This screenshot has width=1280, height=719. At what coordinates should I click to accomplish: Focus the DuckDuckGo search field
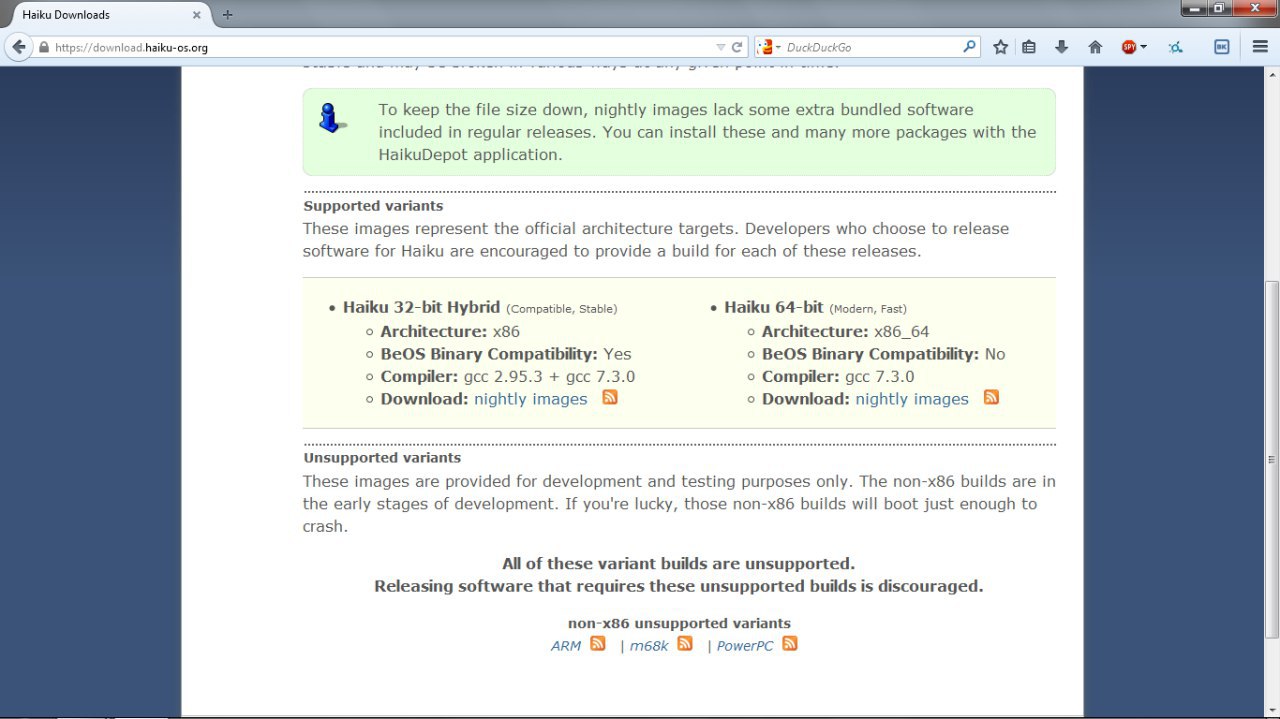(872, 47)
